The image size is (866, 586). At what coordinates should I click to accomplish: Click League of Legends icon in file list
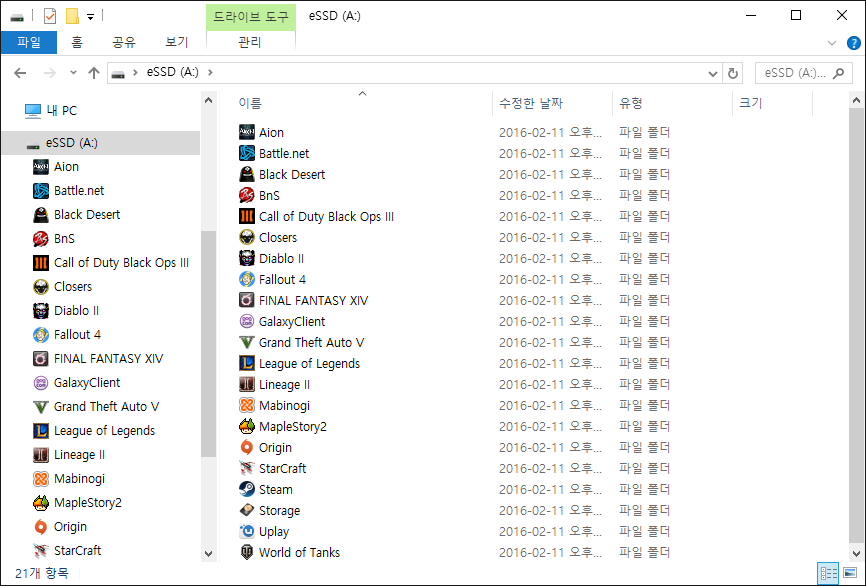click(x=247, y=363)
